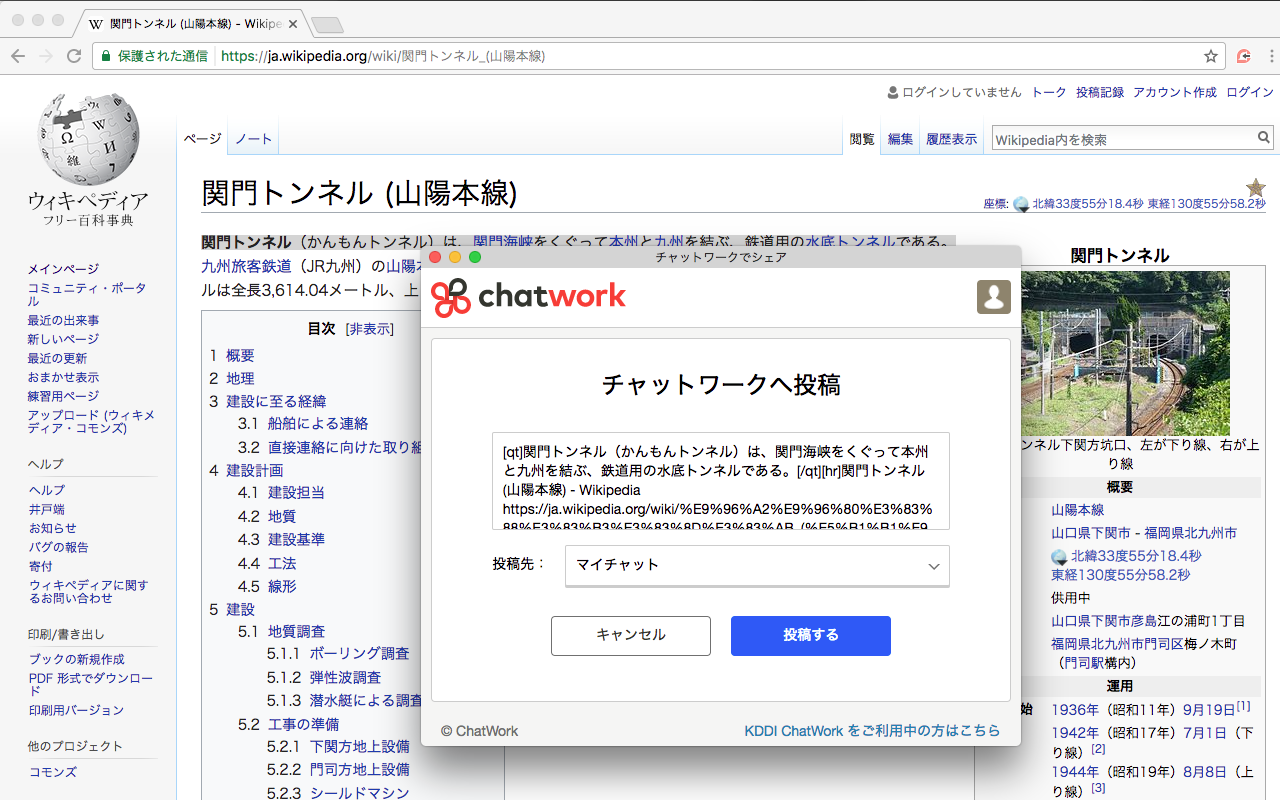Open KDDI ChatWork users link

pos(872,731)
